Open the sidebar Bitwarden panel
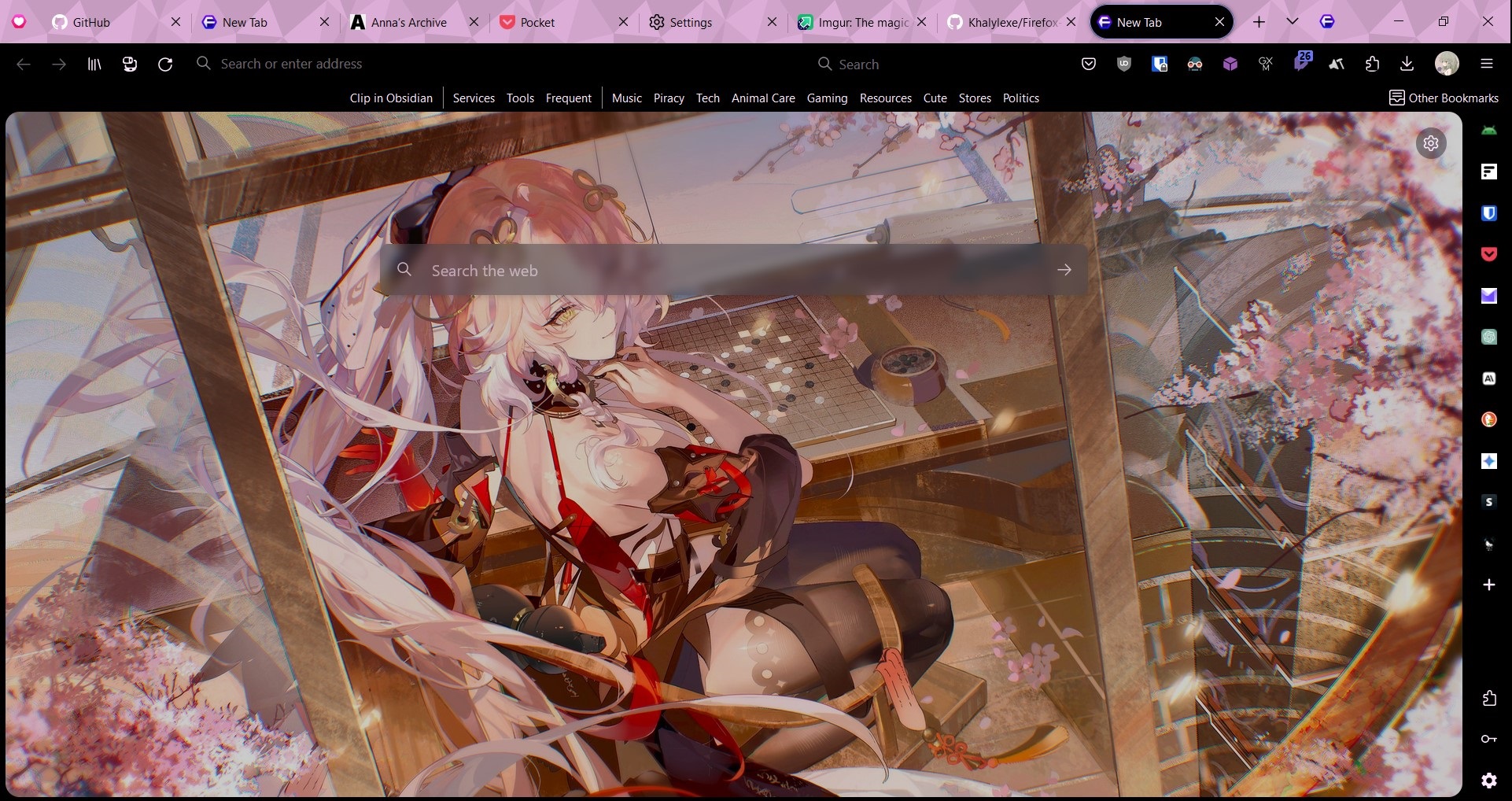Viewport: 1512px width, 801px height. pyautogui.click(x=1489, y=213)
